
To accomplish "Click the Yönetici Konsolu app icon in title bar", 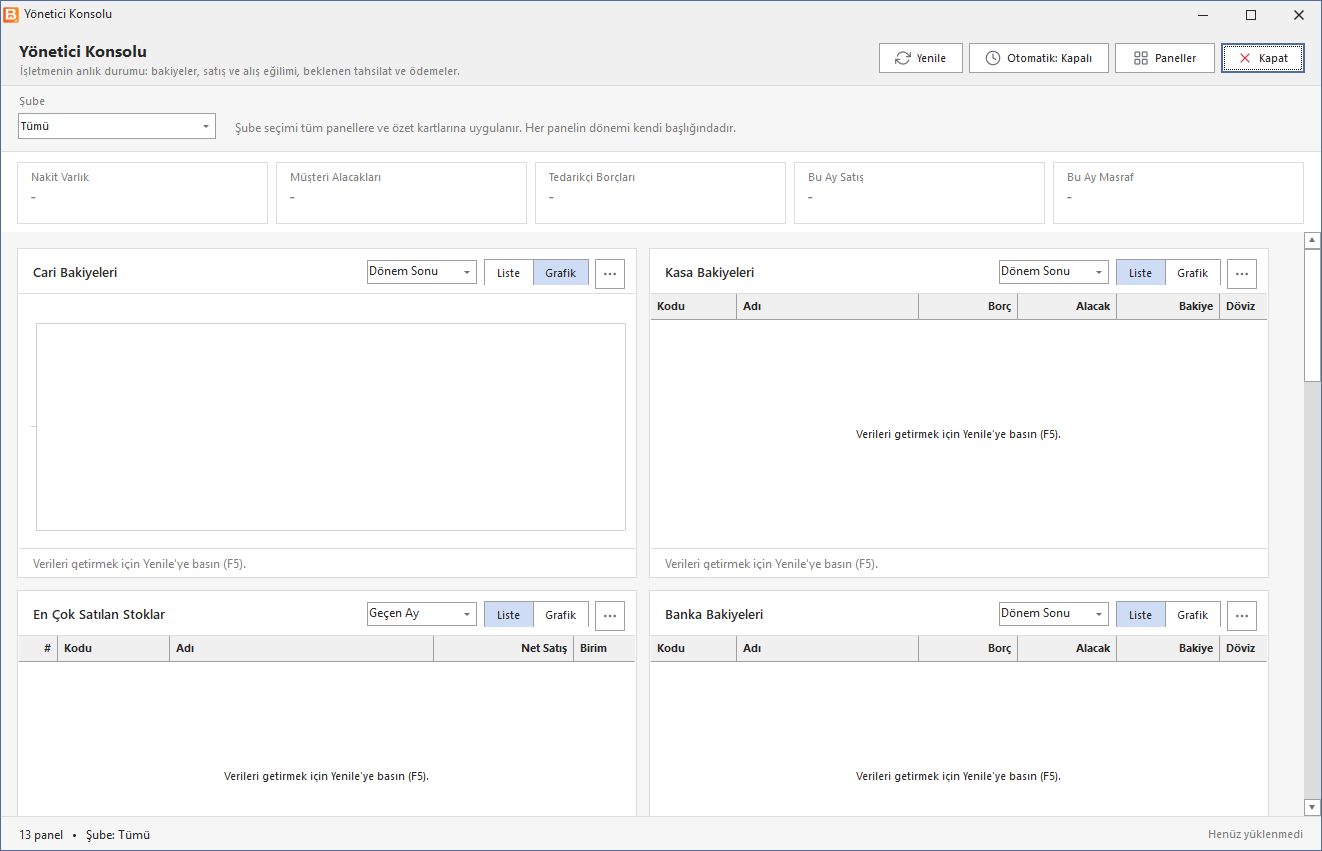I will (11, 14).
